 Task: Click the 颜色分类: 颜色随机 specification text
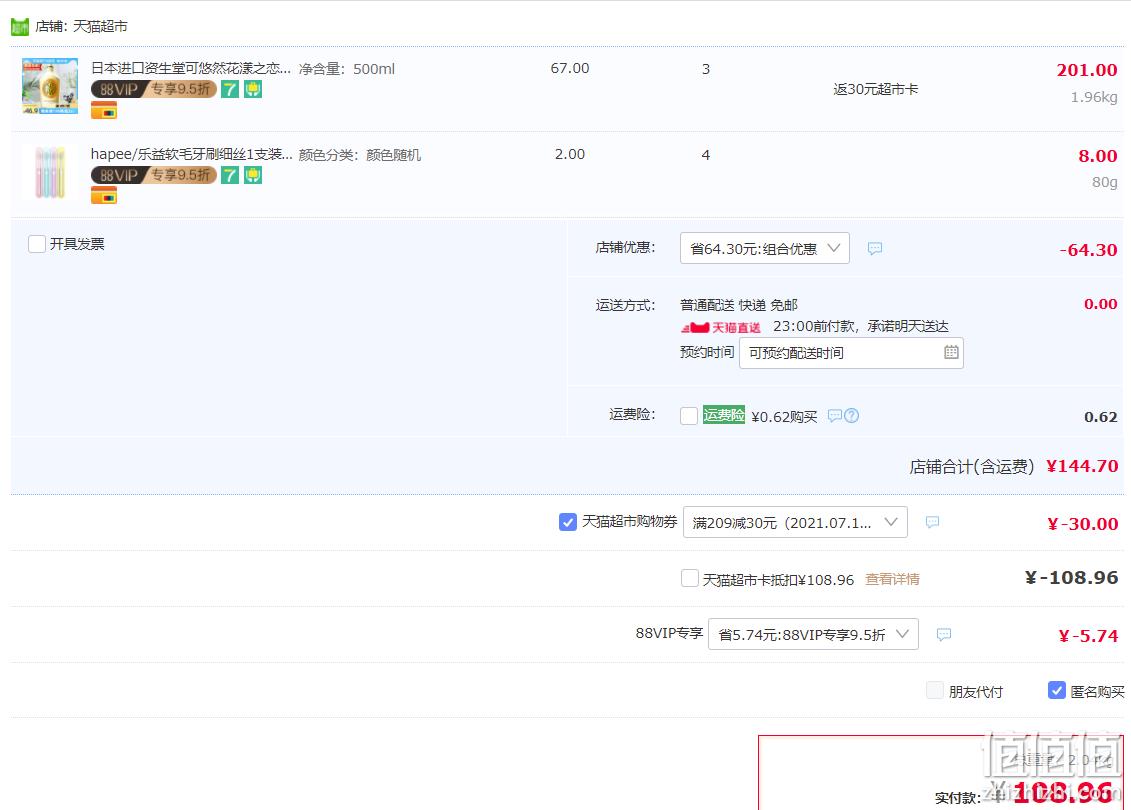(360, 155)
